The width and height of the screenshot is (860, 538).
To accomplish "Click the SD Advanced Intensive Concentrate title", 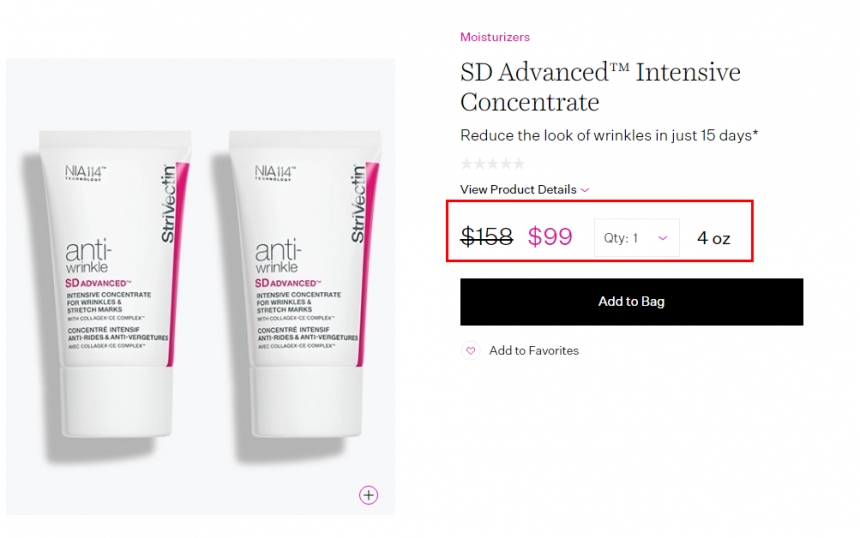I will (600, 87).
